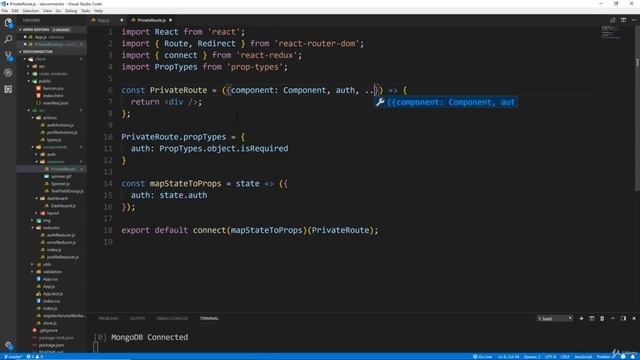This screenshot has height=360, width=640.
Task: Move the panel to the side
Action: (623, 318)
